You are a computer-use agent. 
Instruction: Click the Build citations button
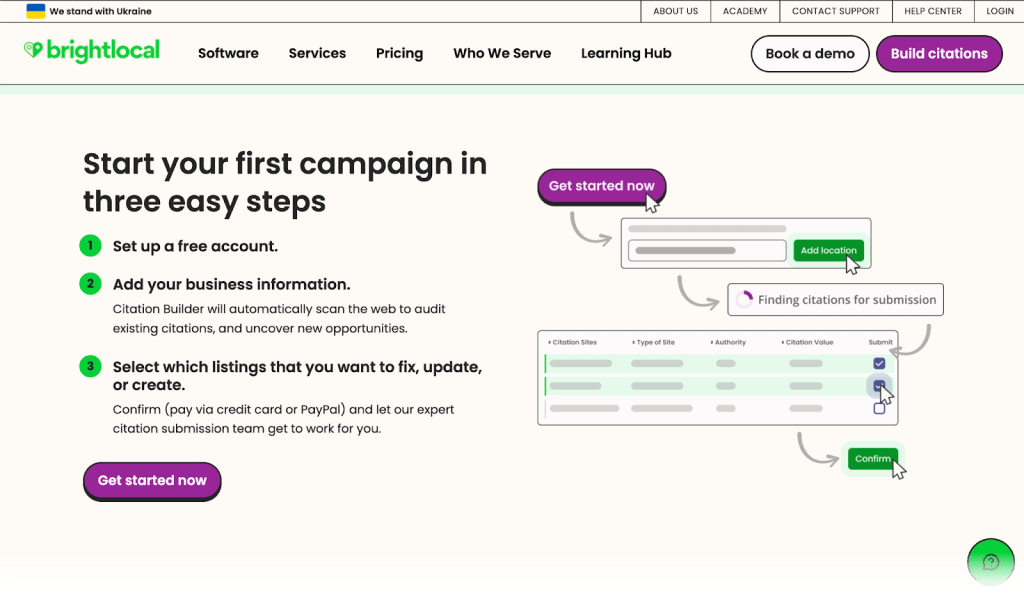pos(939,54)
